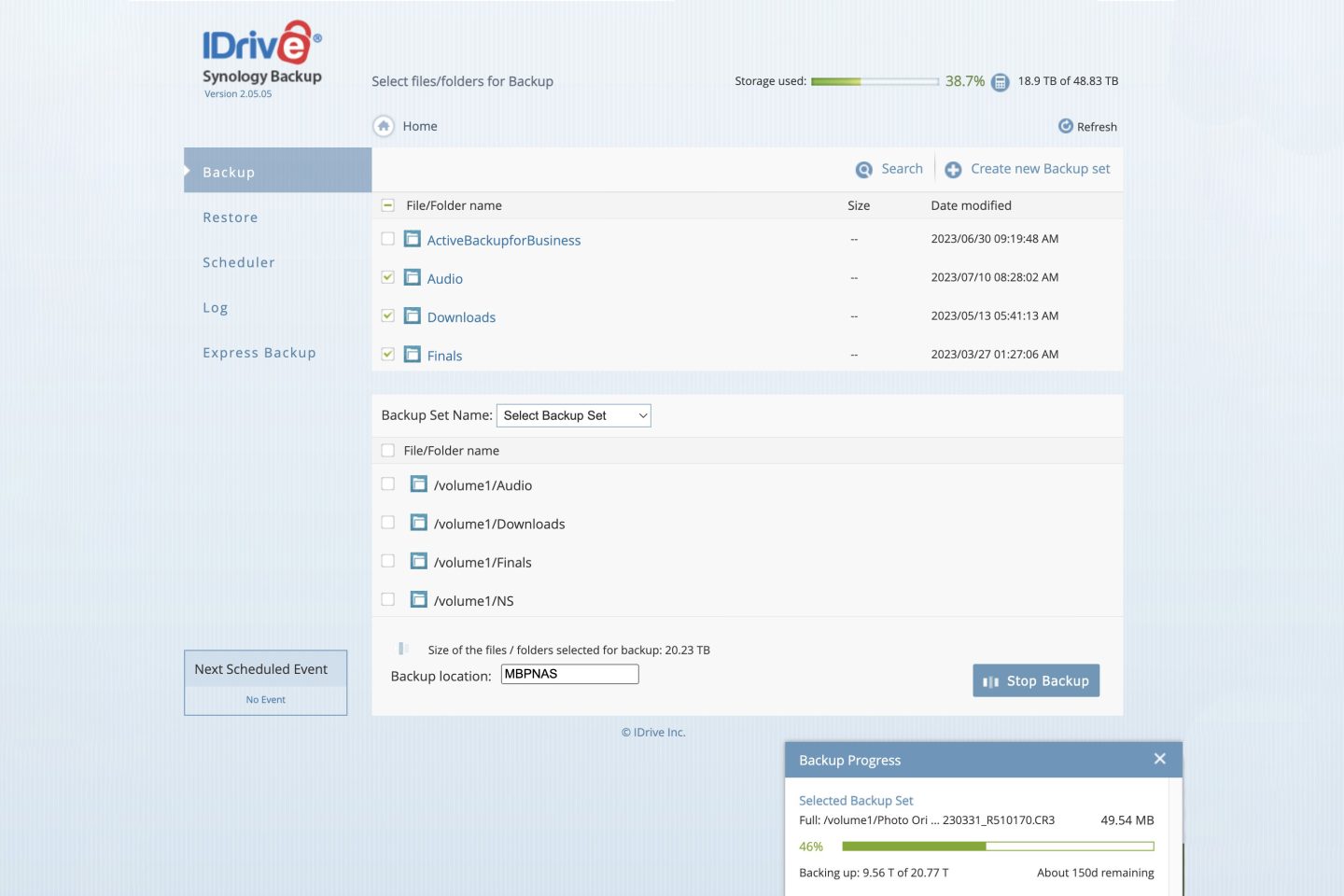Image resolution: width=1344 pixels, height=896 pixels.
Task: Check the /volume1/Finals checkbox
Action: [x=387, y=561]
